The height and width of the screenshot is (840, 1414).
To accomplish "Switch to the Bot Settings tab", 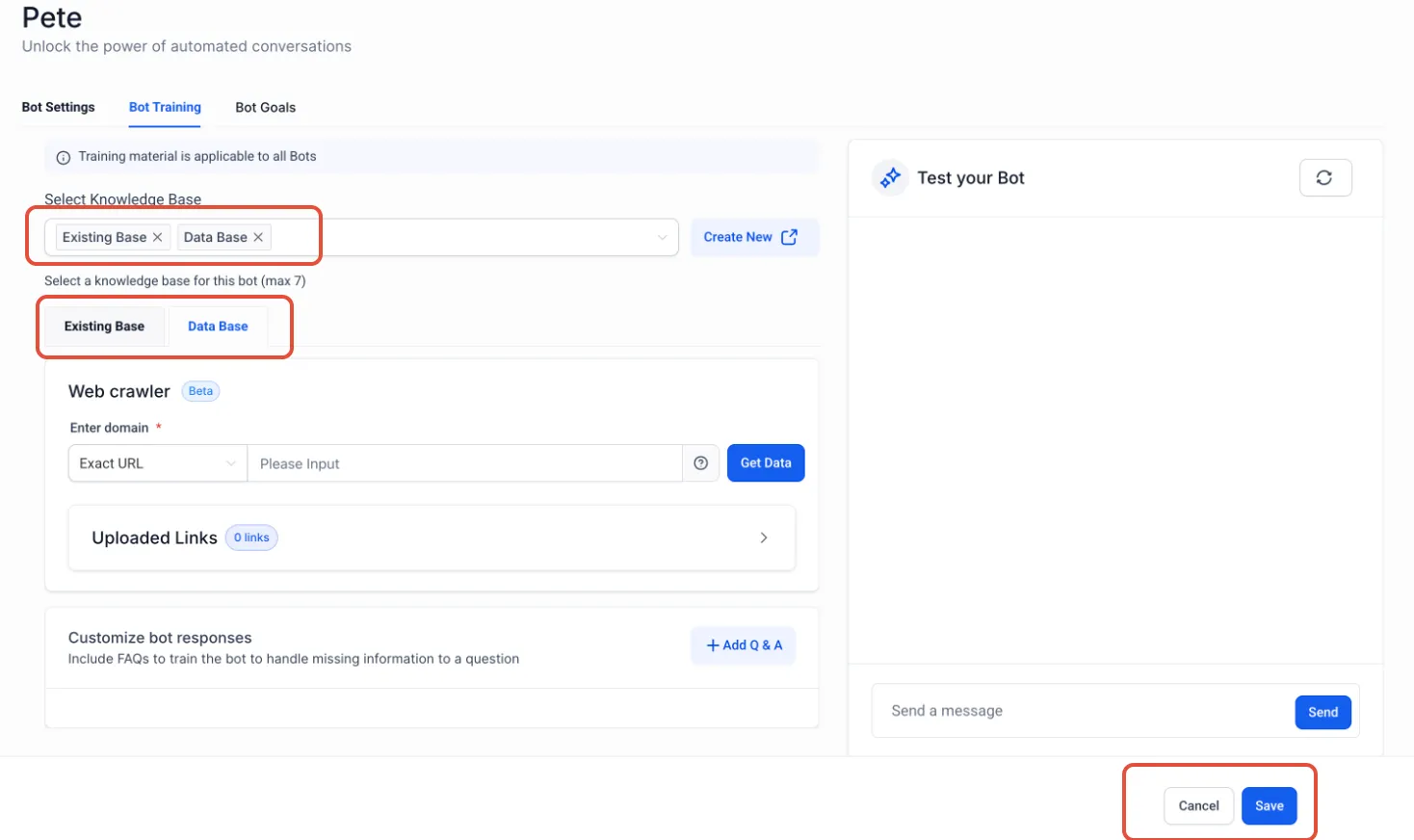I will coord(59,107).
